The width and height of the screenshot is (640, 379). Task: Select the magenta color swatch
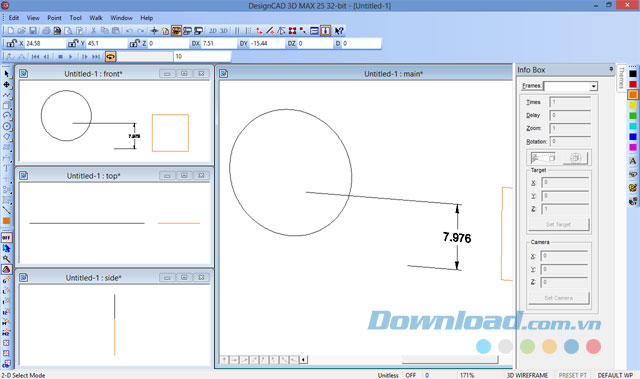(633, 147)
